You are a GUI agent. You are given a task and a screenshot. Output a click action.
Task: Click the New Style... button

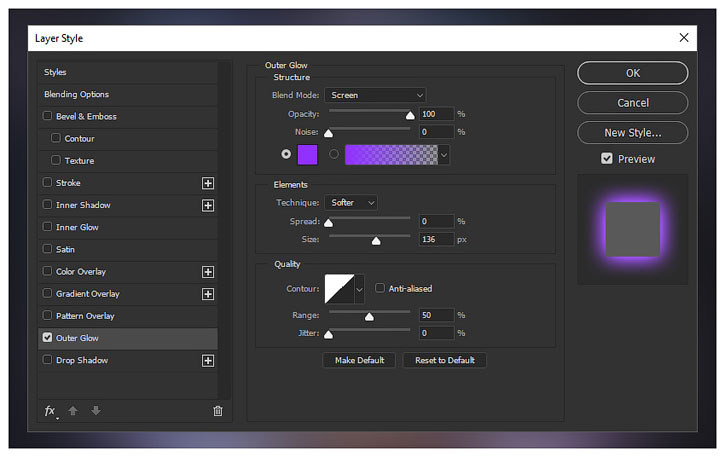coord(633,133)
